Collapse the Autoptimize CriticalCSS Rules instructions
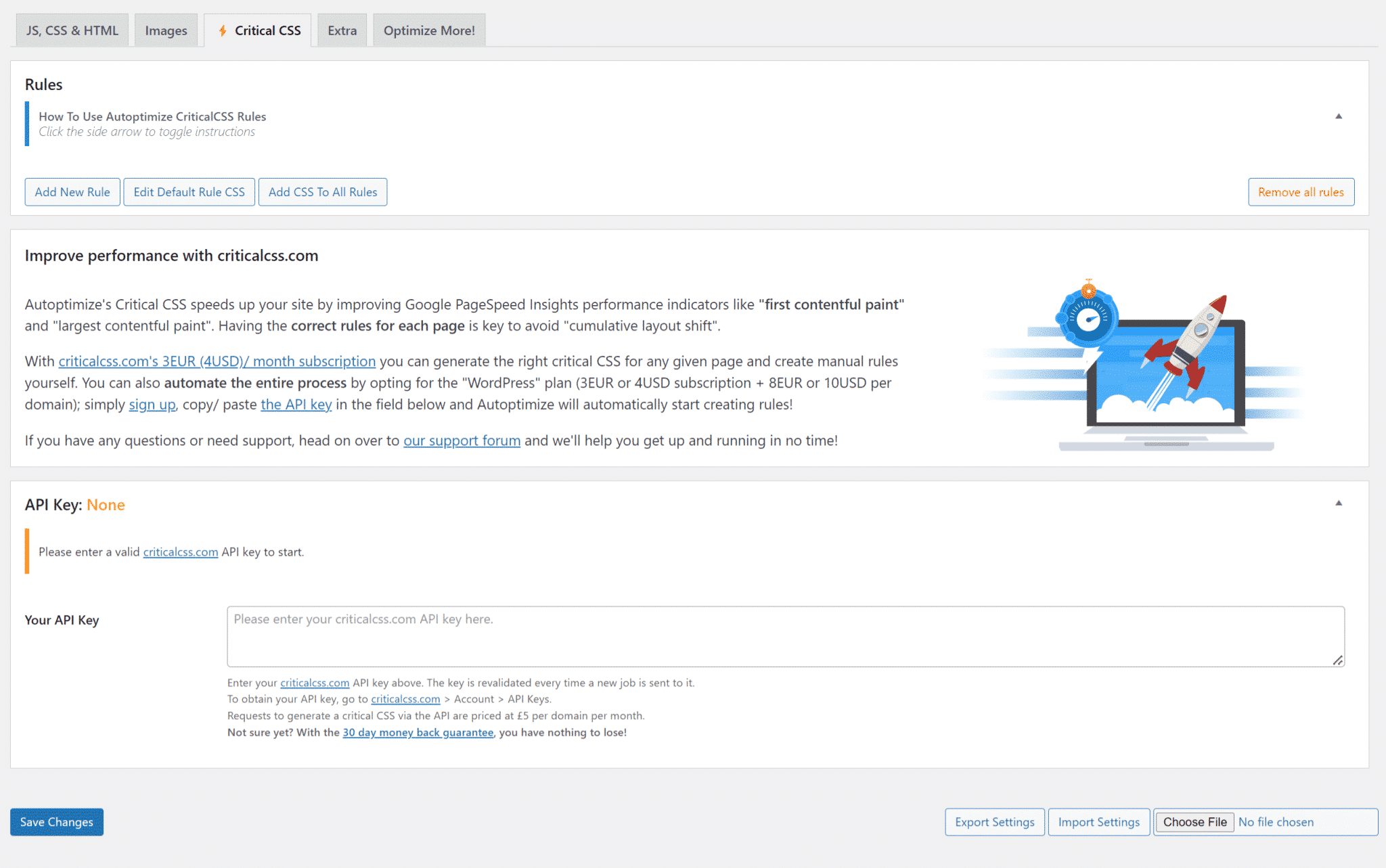The width and height of the screenshot is (1386, 868). point(1339,116)
